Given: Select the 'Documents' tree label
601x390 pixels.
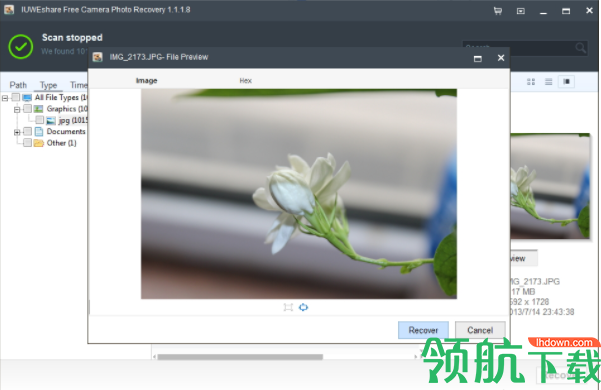Looking at the screenshot, I should pos(66,131).
